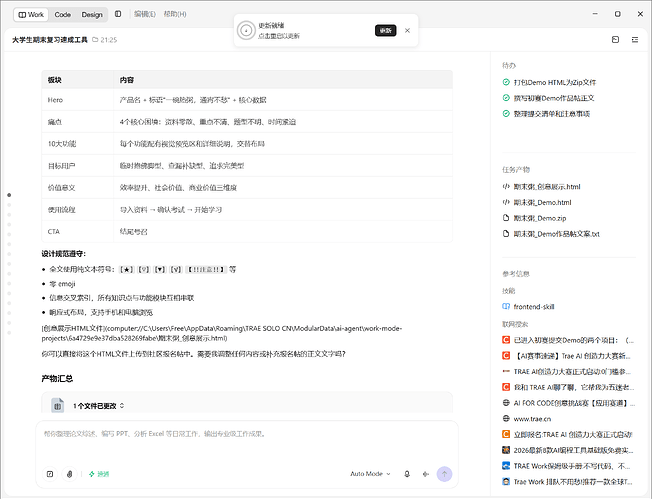The width and height of the screenshot is (652, 499).
Task: Open the frontend-skill skill reference
Action: [534, 307]
